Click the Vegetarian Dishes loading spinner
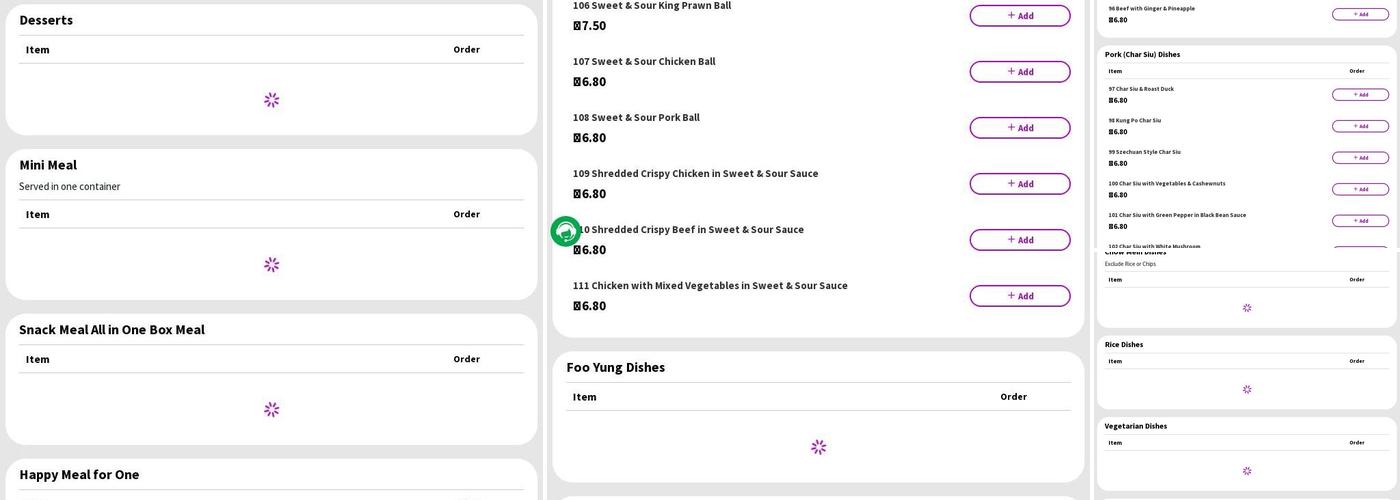Image resolution: width=1400 pixels, height=500 pixels. (x=1247, y=471)
